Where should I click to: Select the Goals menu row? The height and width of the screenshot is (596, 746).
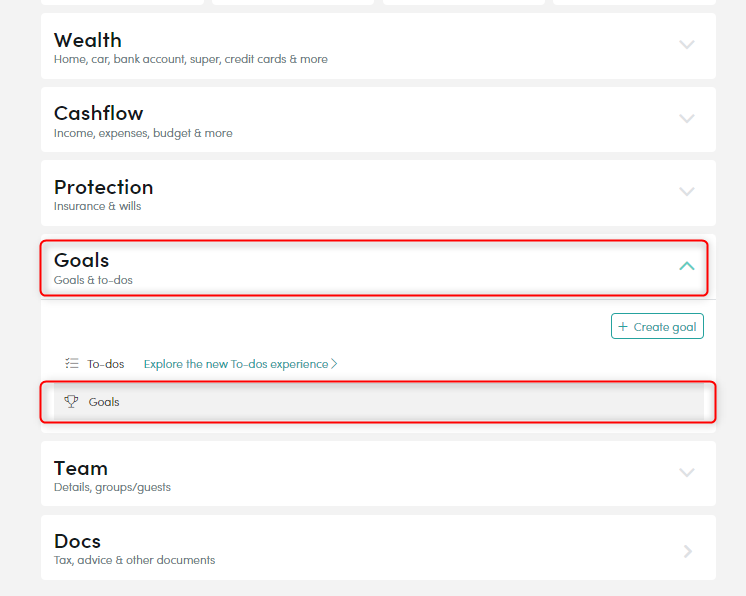coord(379,402)
